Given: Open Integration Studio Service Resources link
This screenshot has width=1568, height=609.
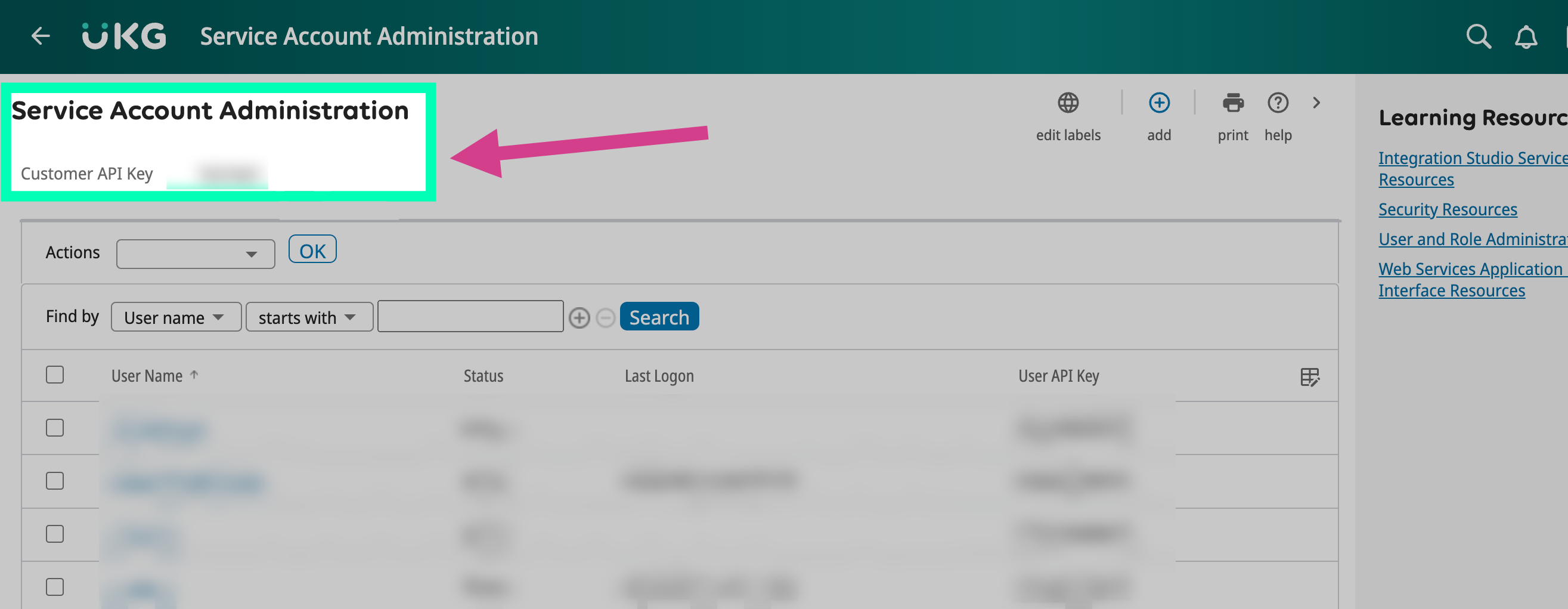Looking at the screenshot, I should (1472, 169).
